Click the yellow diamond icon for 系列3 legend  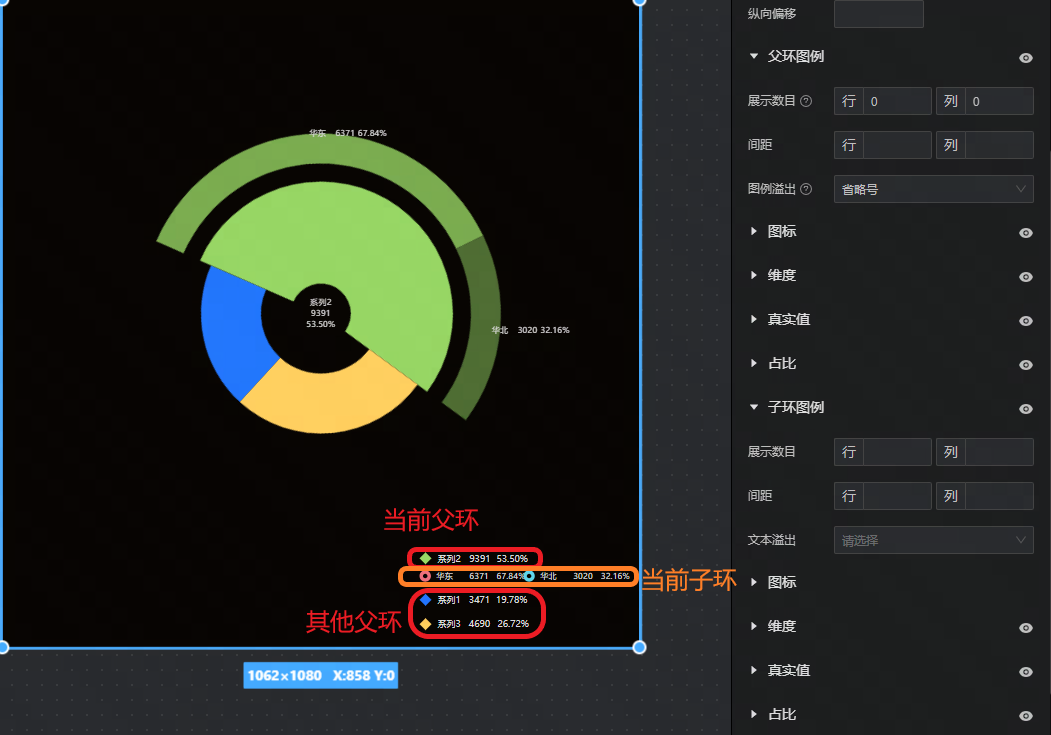(x=425, y=624)
